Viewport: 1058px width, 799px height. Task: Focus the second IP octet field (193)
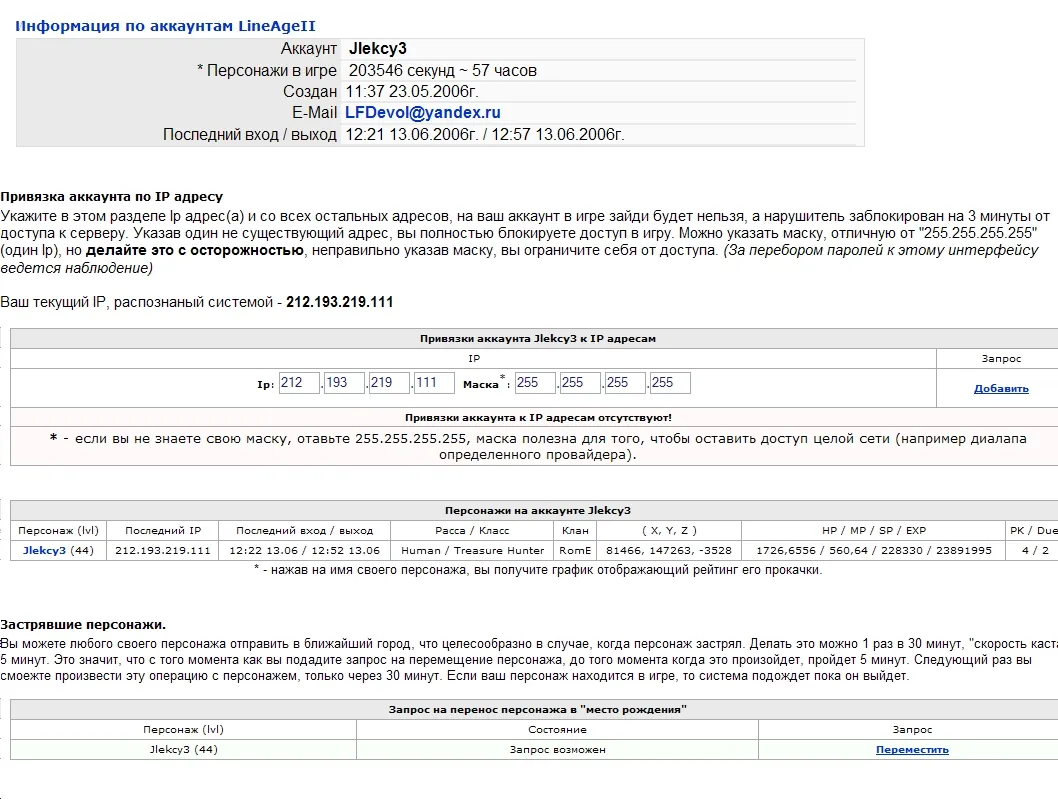click(x=344, y=383)
